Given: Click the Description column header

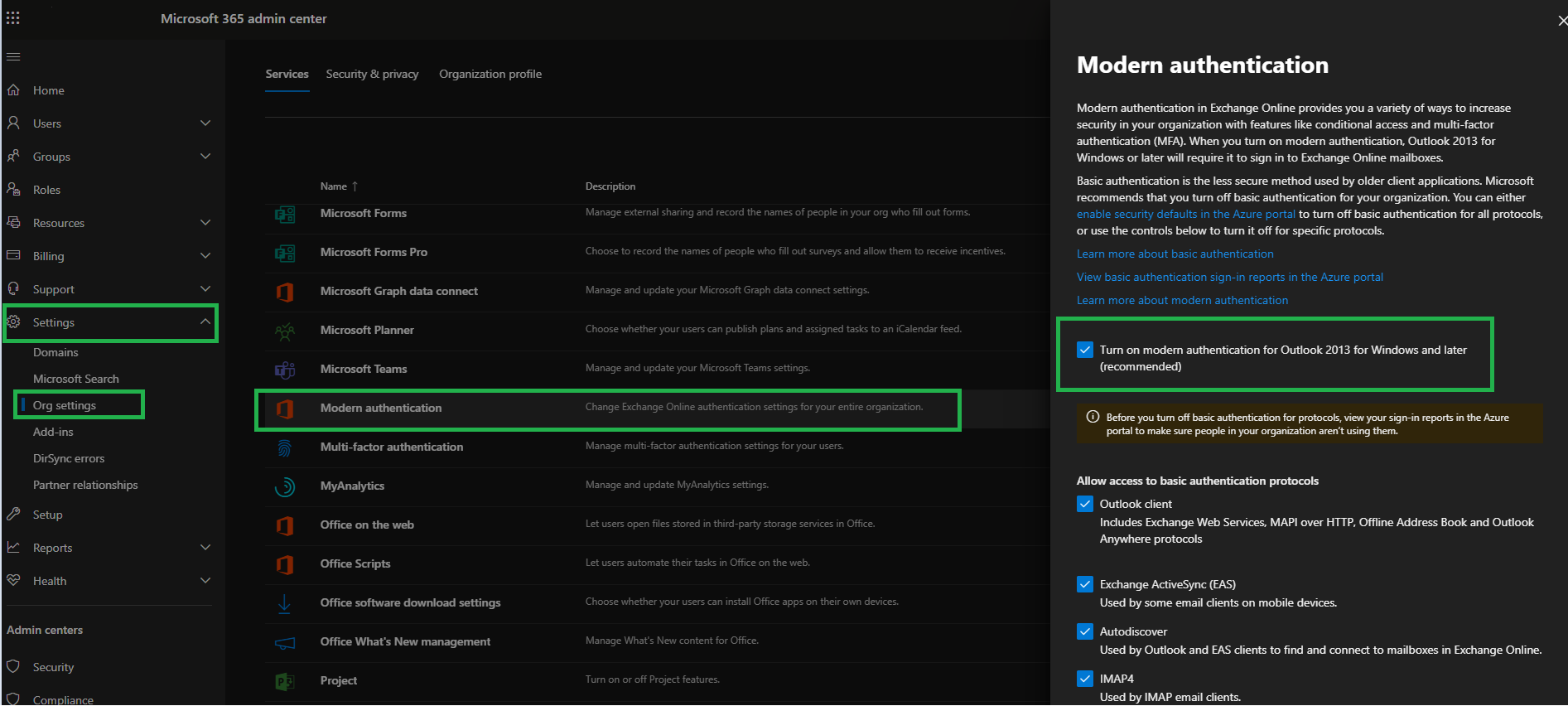Looking at the screenshot, I should (610, 186).
